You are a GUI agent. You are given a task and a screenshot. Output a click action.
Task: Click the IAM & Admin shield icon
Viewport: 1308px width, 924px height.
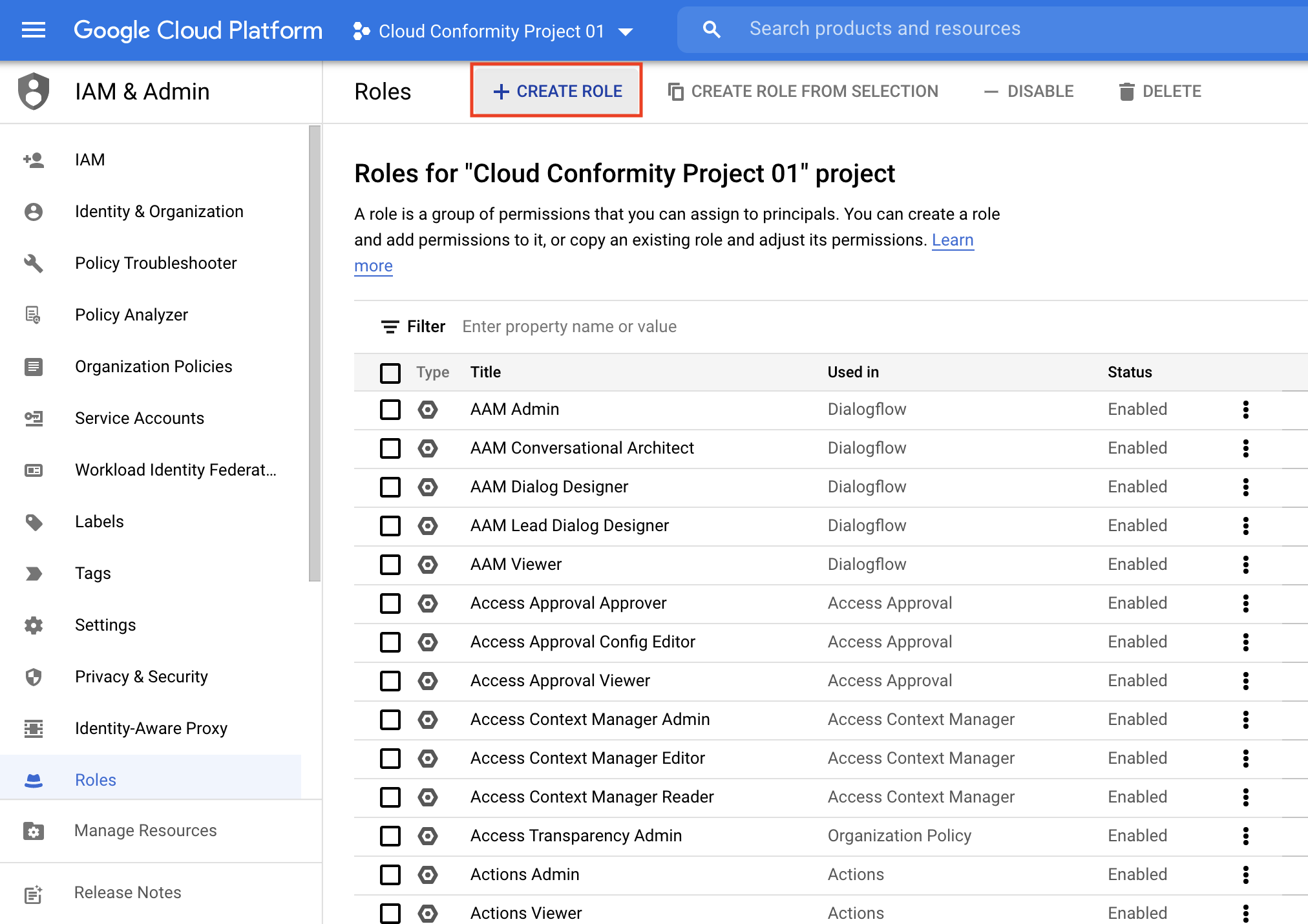click(34, 91)
